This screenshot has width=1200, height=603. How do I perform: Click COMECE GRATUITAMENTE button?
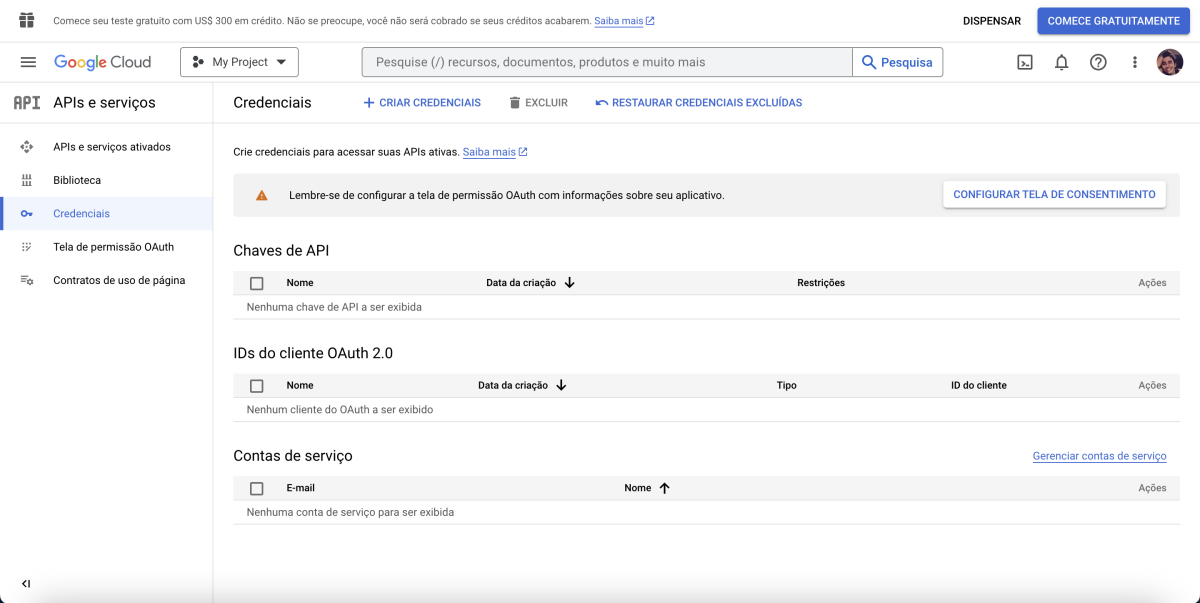(1113, 21)
